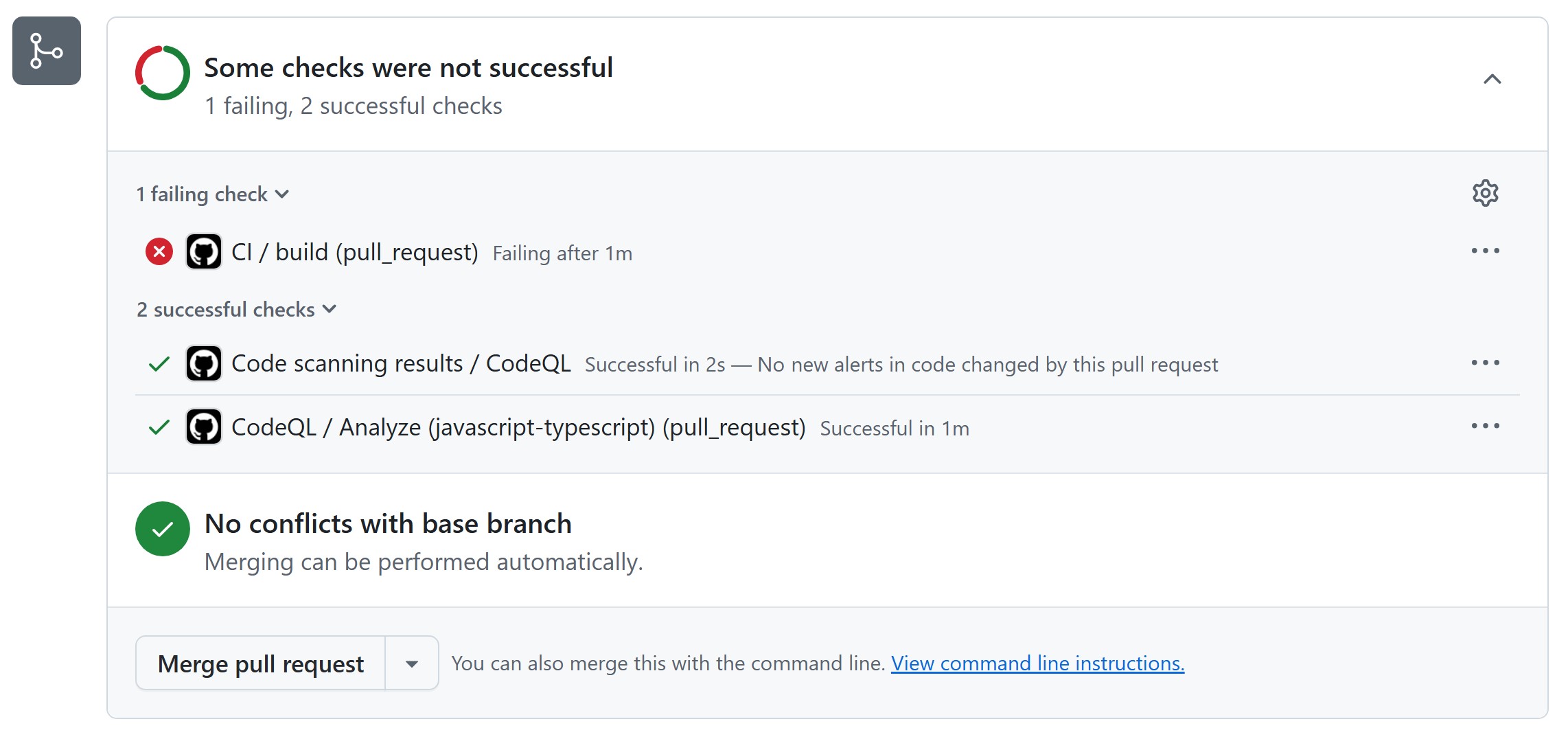Click the red-green checks status circle

point(163,73)
